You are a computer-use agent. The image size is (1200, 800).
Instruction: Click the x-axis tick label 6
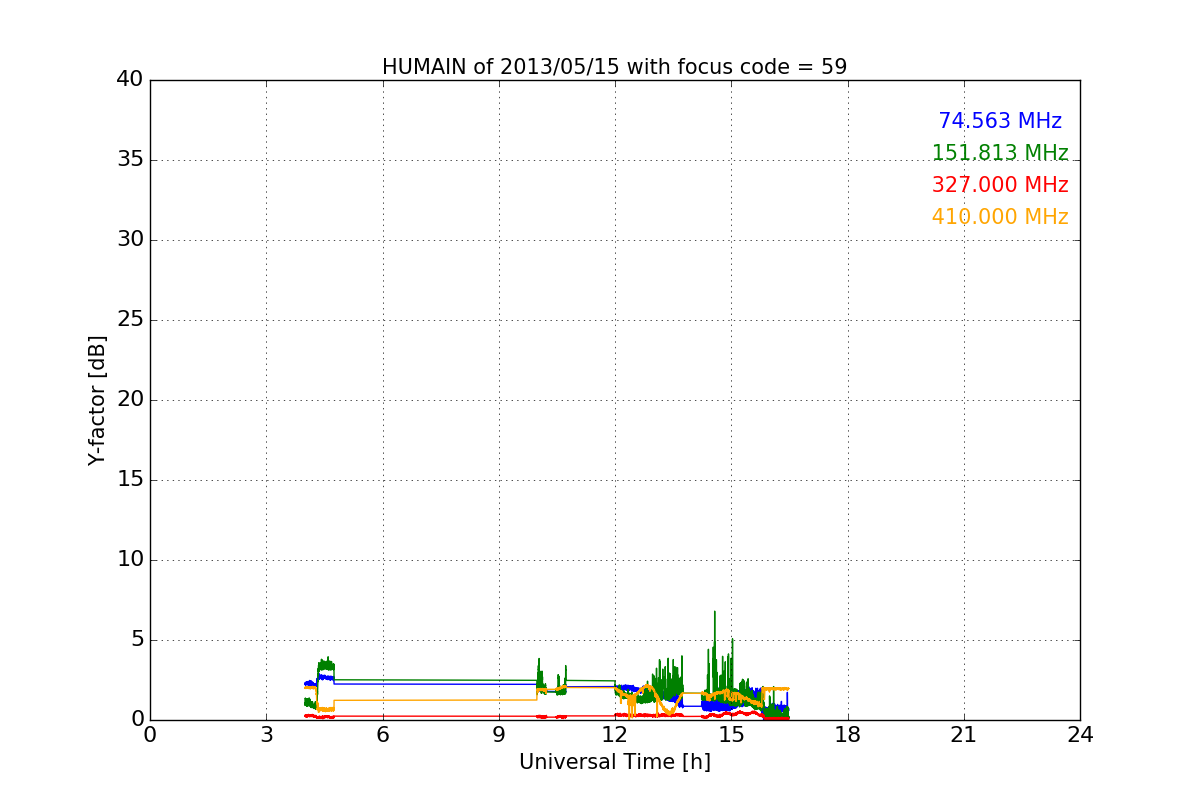coord(383,735)
